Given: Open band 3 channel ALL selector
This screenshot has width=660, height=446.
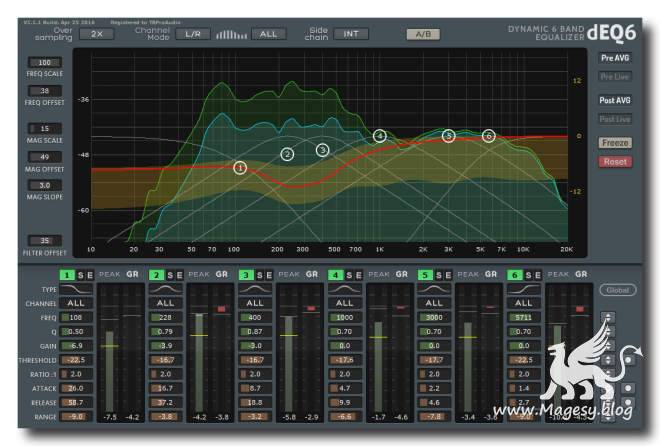Looking at the screenshot, I should click(x=255, y=303).
